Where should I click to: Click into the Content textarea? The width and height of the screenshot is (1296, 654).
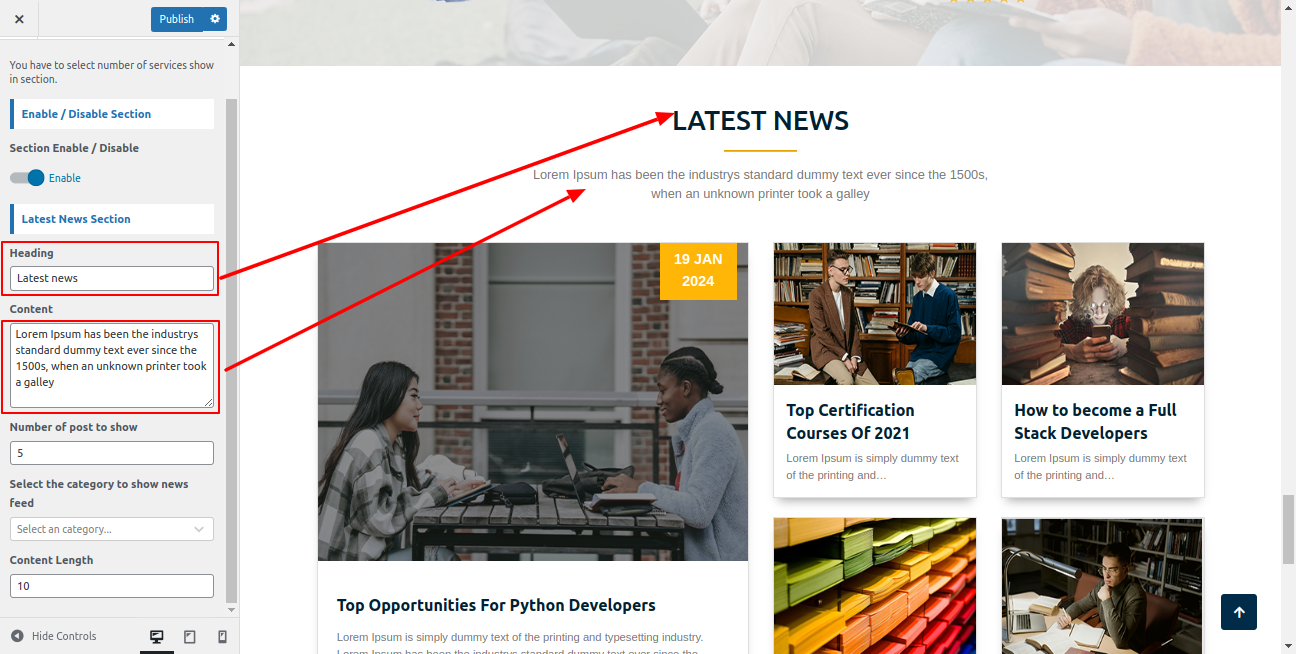point(112,365)
